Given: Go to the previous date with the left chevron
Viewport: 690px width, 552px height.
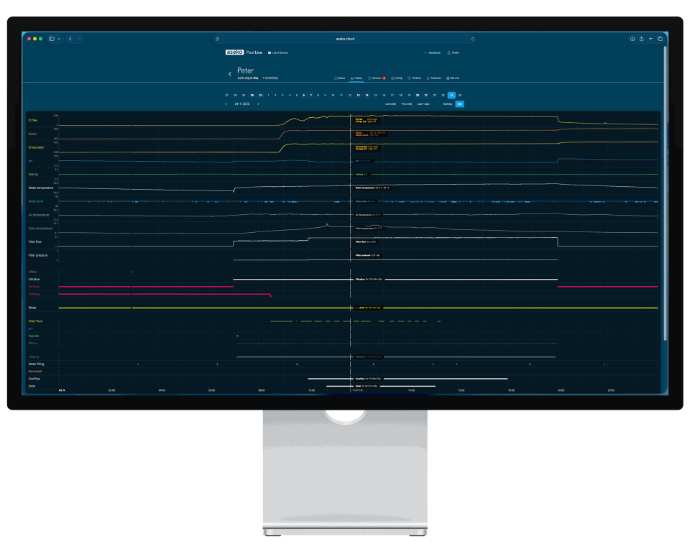Looking at the screenshot, I should coord(226,104).
